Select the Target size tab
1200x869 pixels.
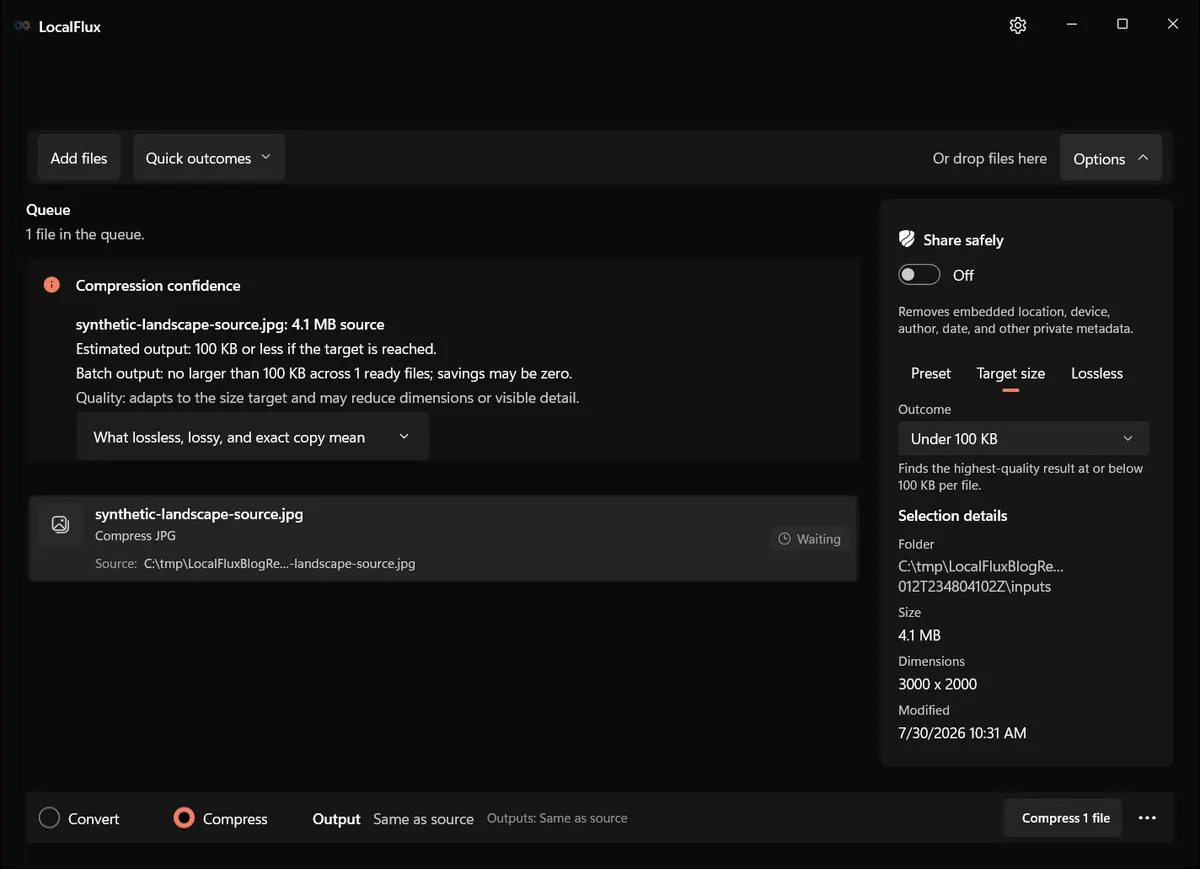[x=1011, y=373]
